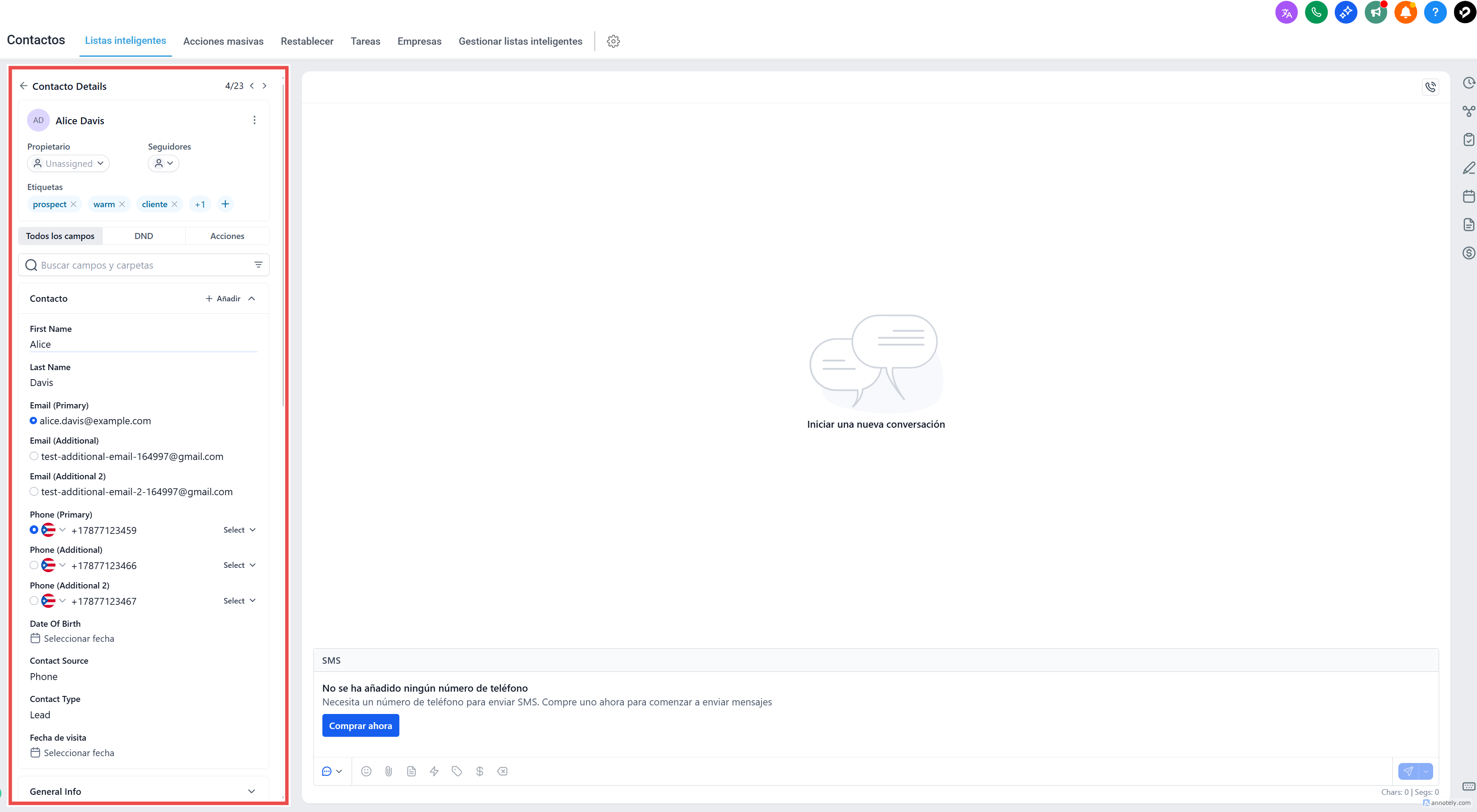The image size is (1477, 812).
Task: Select Email (Additional) radio button
Action: point(34,457)
